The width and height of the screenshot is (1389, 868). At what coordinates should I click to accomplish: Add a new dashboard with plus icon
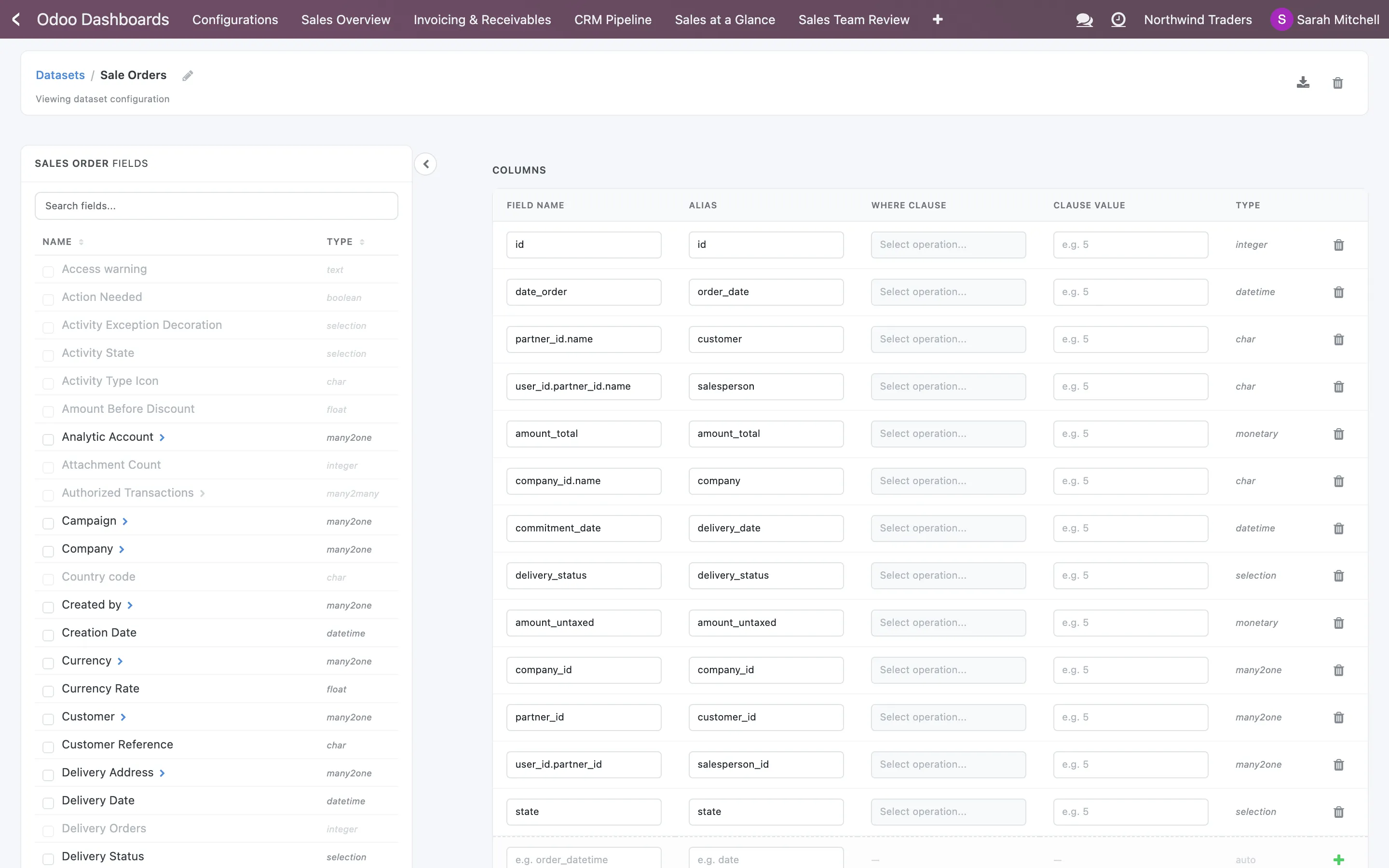(937, 19)
